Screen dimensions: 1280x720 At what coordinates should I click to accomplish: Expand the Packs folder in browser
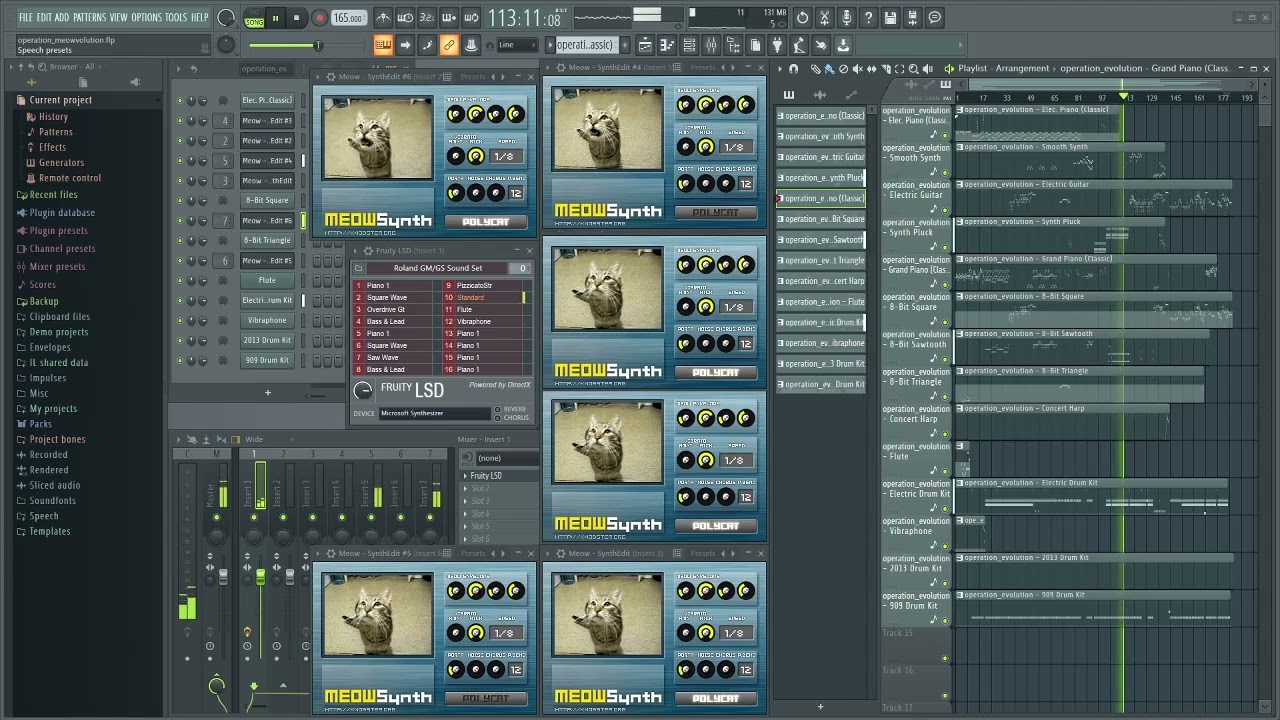(x=40, y=424)
